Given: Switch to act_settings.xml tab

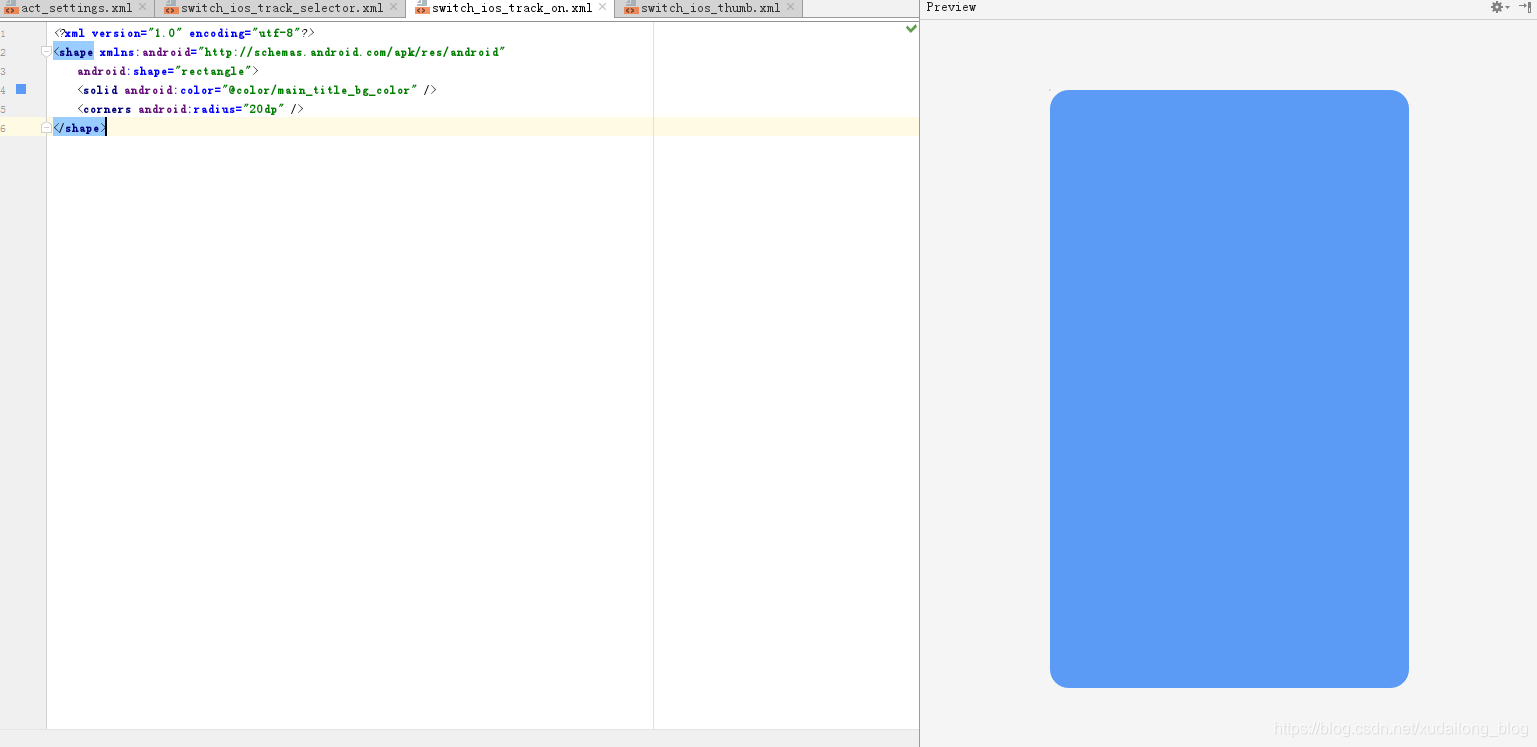Looking at the screenshot, I should tap(77, 8).
